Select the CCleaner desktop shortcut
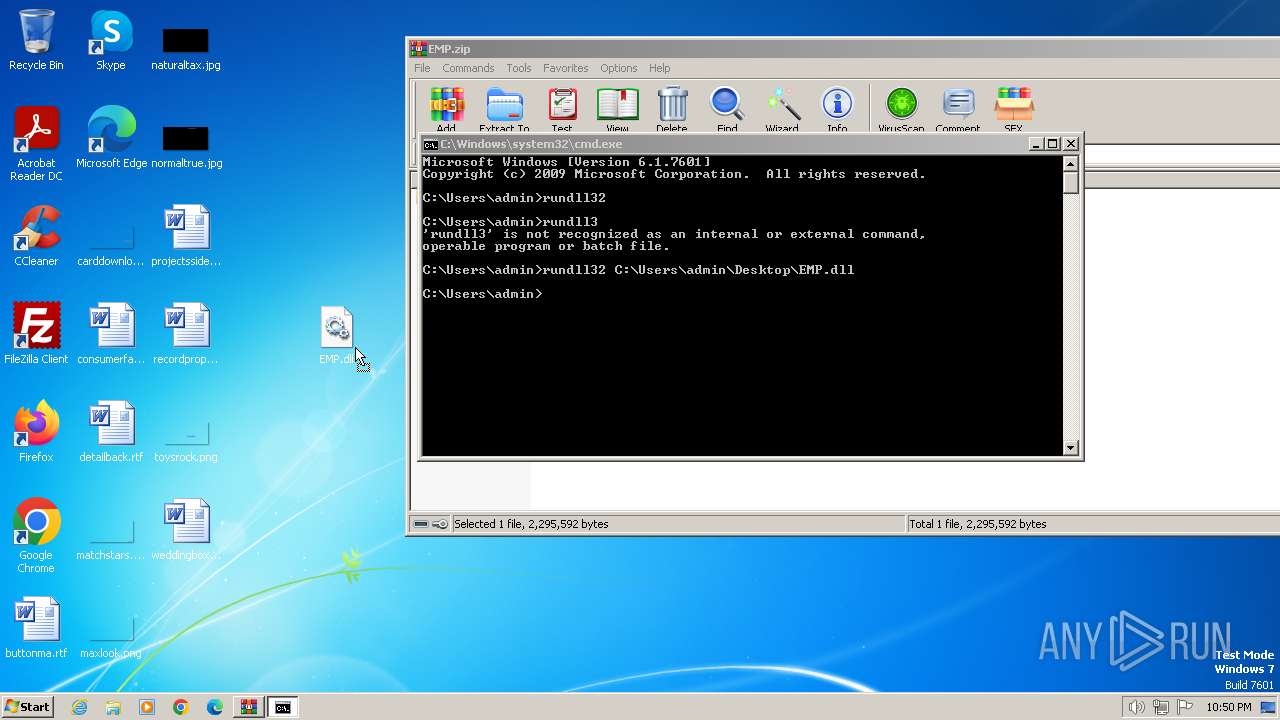The width and height of the screenshot is (1280, 720). point(36,236)
